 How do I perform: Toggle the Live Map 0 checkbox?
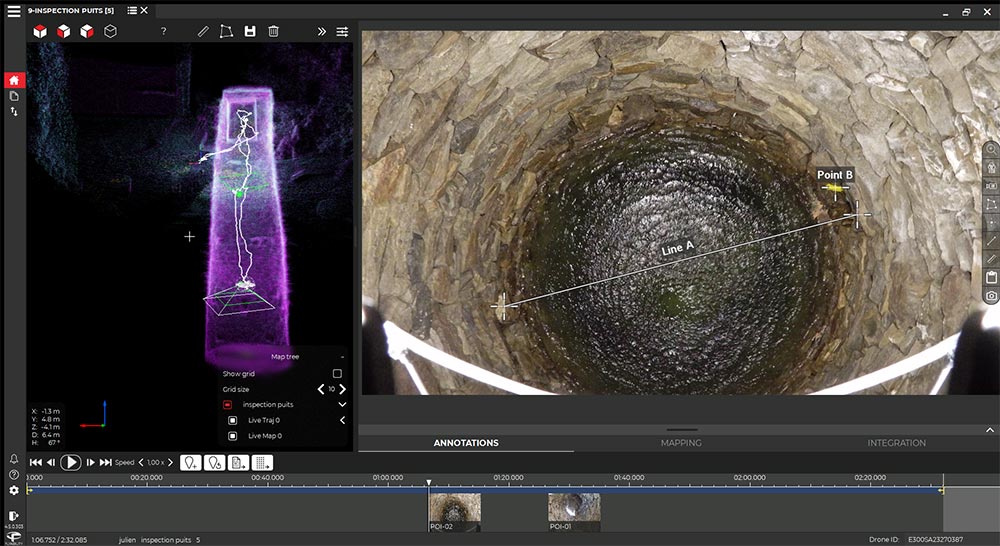(233, 436)
